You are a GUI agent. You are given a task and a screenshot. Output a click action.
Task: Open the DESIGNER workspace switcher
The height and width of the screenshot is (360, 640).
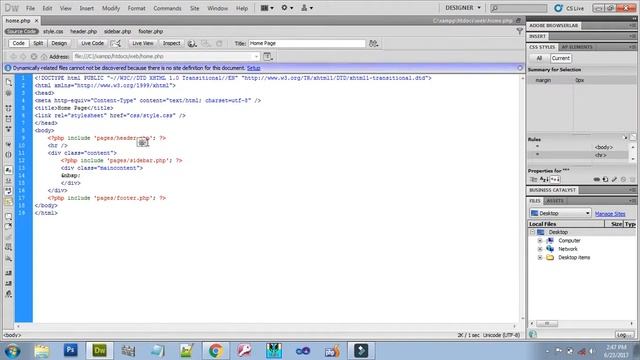pos(463,8)
